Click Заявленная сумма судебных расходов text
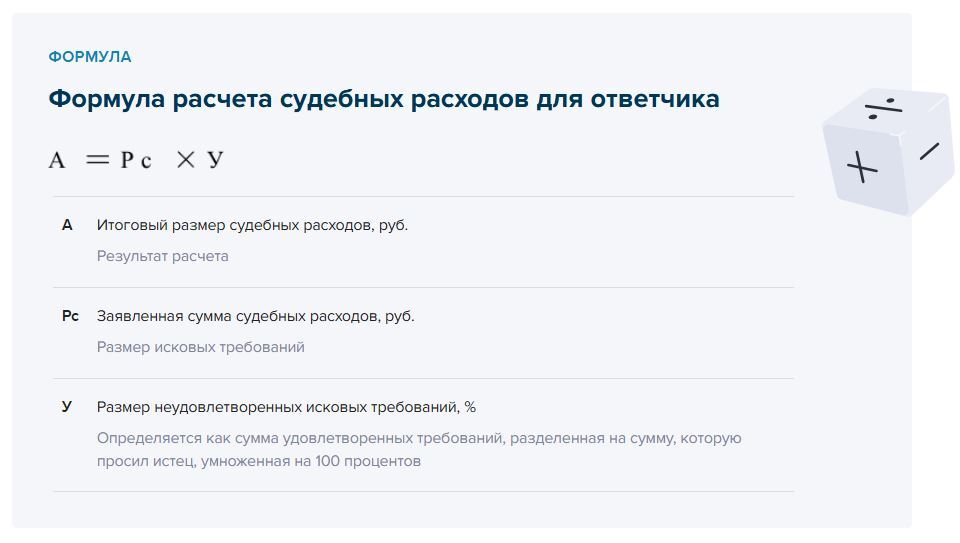The width and height of the screenshot is (960, 543). 255,316
